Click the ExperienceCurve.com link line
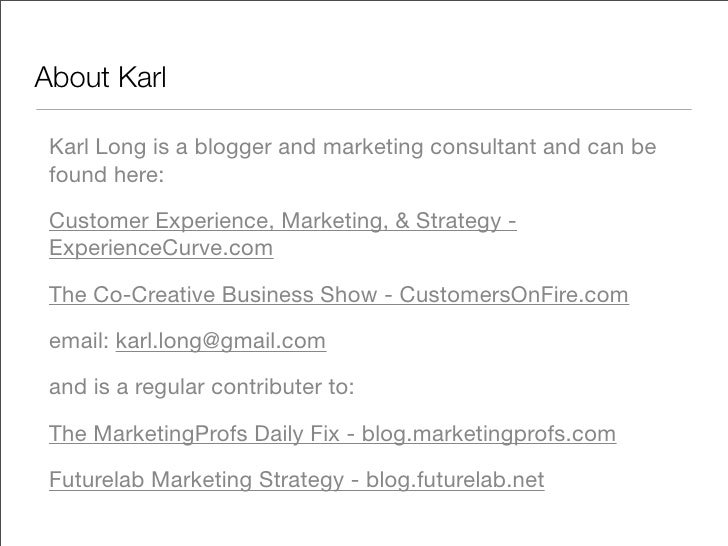This screenshot has width=728, height=546. pyautogui.click(x=161, y=248)
